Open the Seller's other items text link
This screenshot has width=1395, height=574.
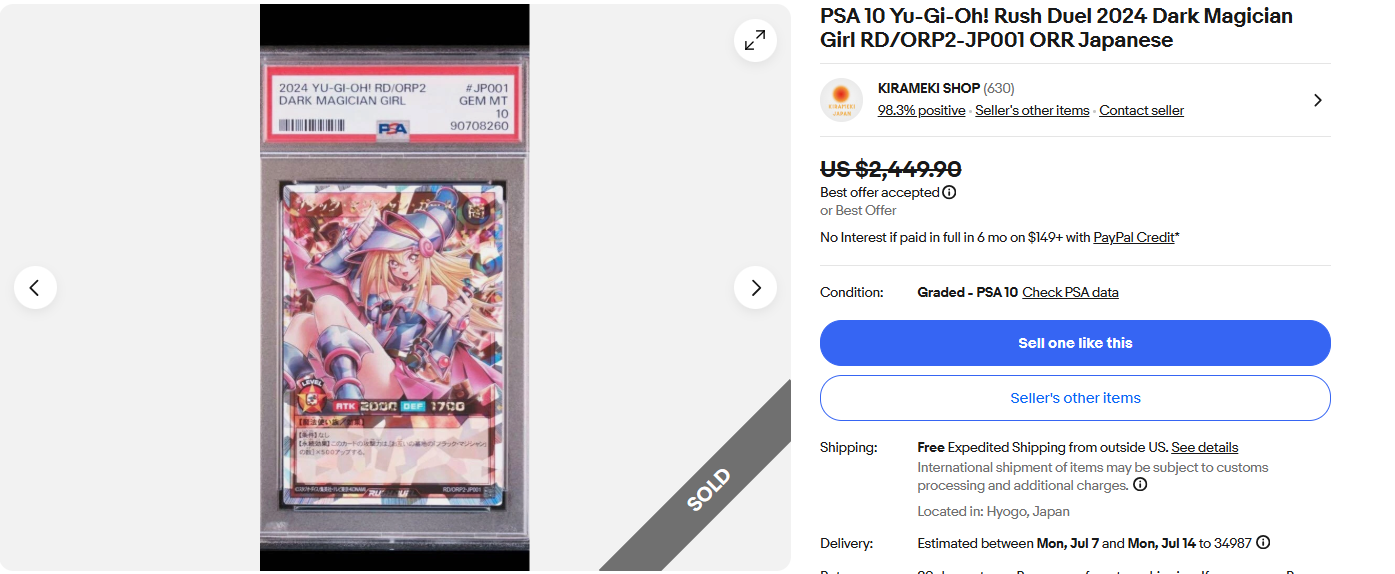pos(1032,111)
